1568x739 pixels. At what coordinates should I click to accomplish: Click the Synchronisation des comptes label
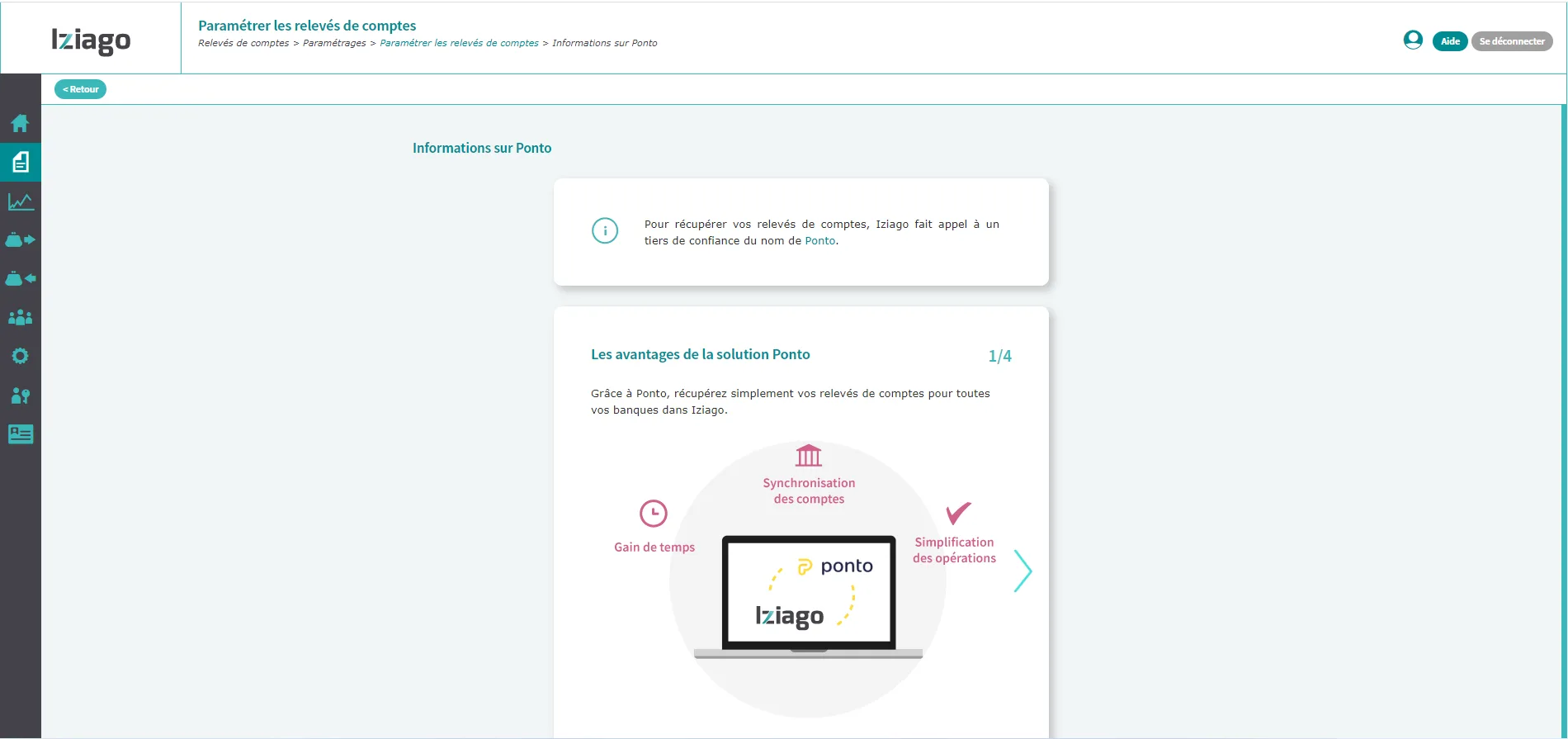(x=809, y=490)
